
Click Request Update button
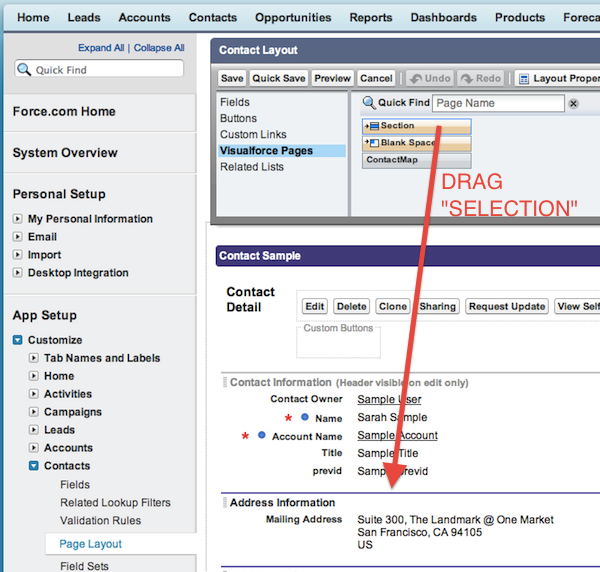(507, 306)
